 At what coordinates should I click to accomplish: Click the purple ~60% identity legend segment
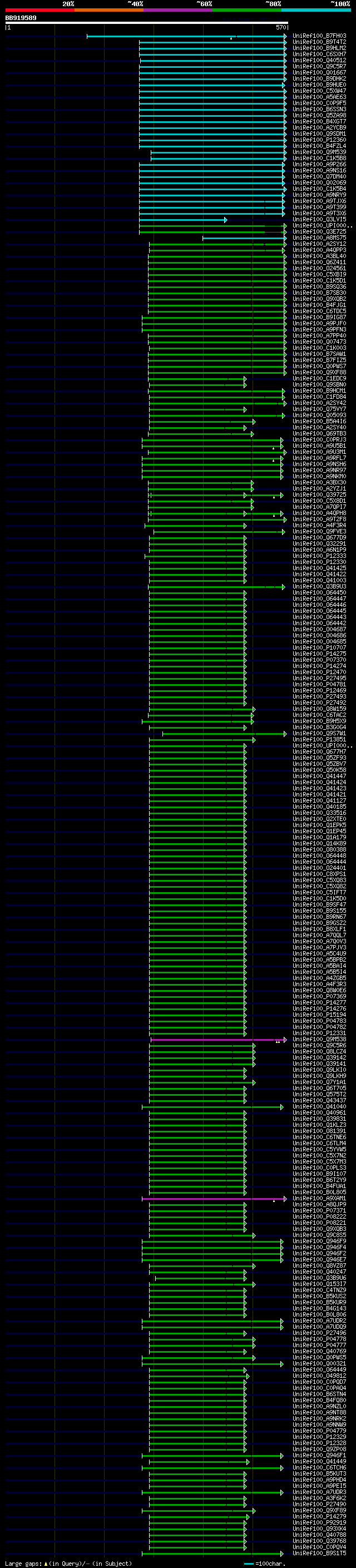177,10
